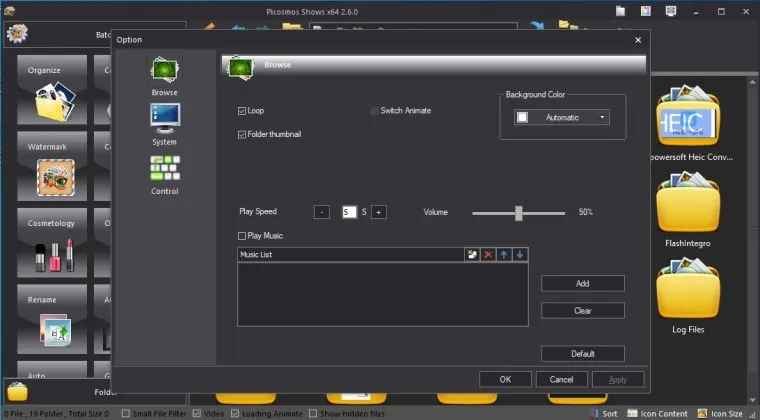This screenshot has width=760, height=420.
Task: Click the Default button
Action: (x=583, y=354)
